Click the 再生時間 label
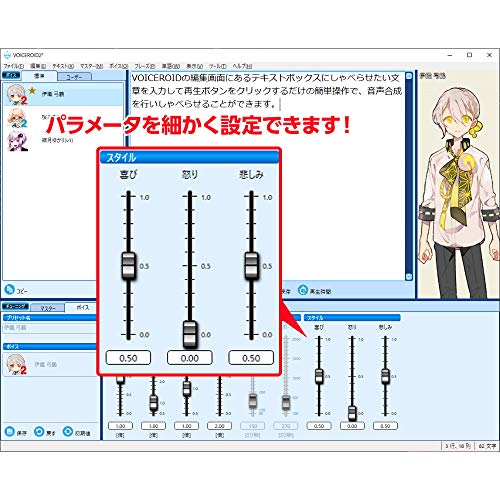The height and width of the screenshot is (500, 500). point(320,291)
